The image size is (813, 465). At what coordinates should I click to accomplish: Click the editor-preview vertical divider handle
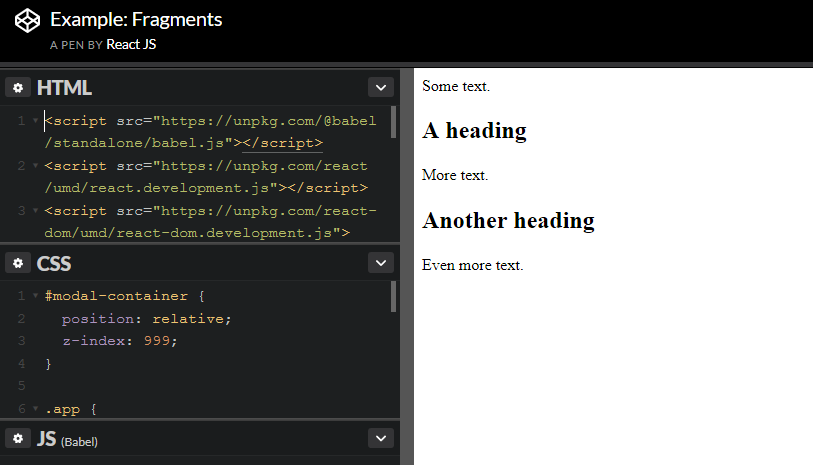point(407,266)
